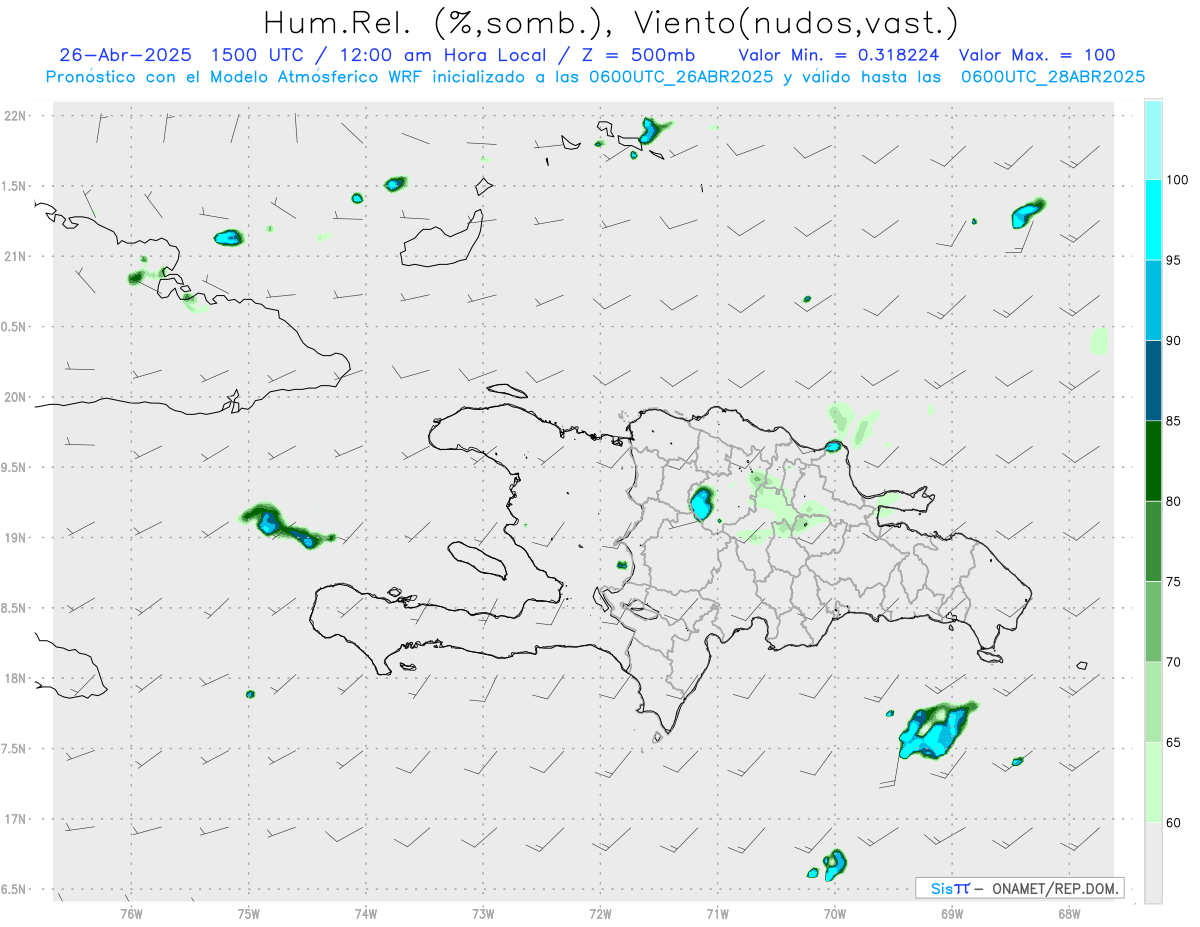
Task: Click the green 75–80 colorbar segment
Action: coord(1153,541)
